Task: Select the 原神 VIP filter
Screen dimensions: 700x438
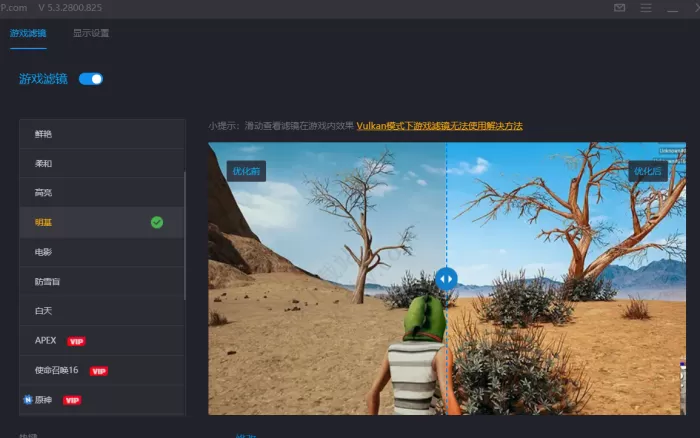Action: [102, 400]
